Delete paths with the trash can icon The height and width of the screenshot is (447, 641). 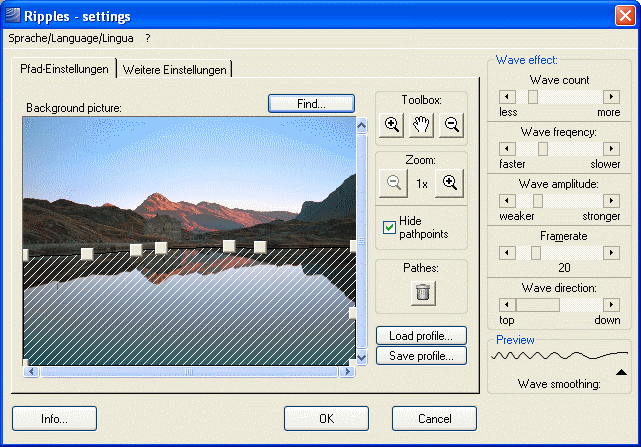coord(423,293)
